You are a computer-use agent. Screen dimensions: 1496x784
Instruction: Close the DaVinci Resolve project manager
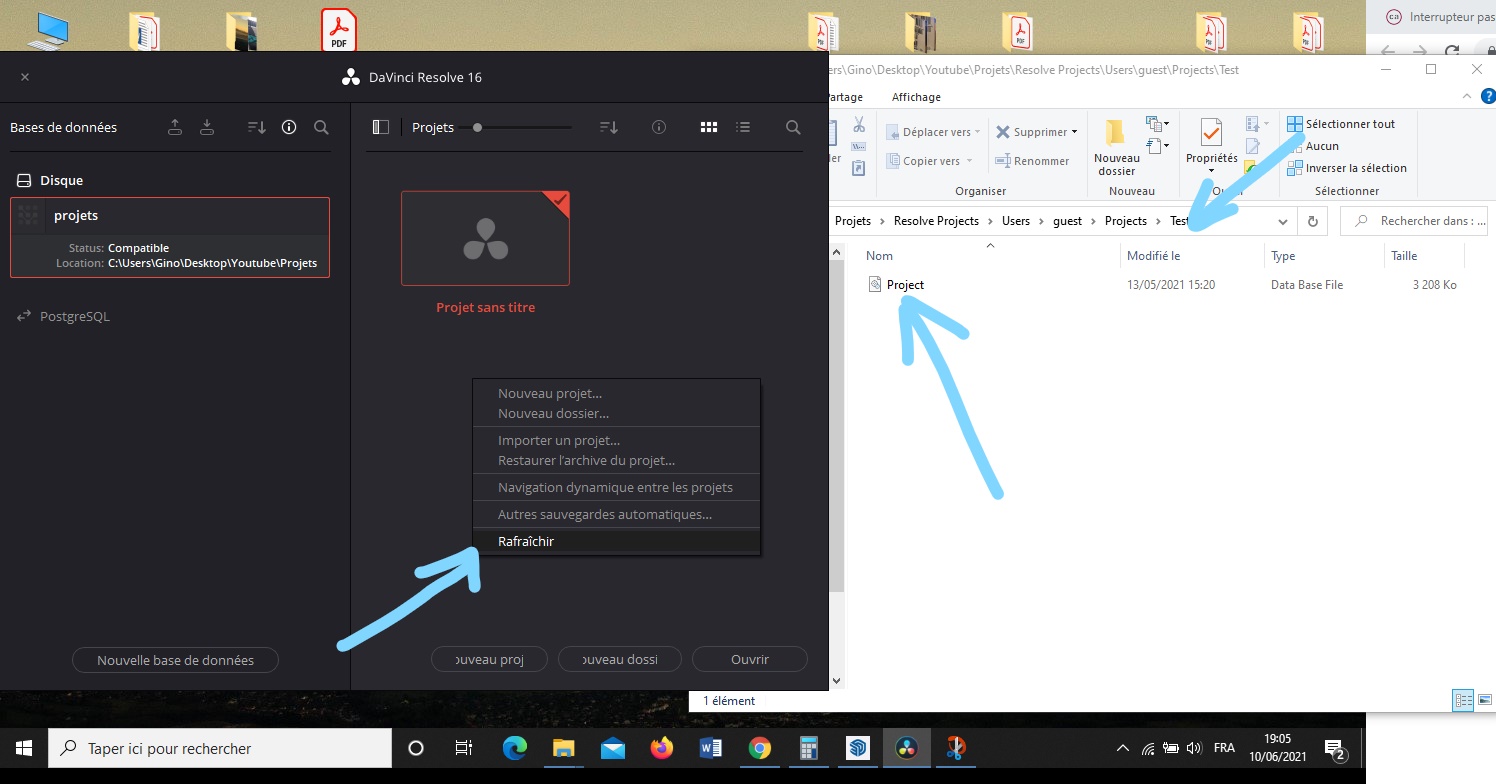pos(25,77)
